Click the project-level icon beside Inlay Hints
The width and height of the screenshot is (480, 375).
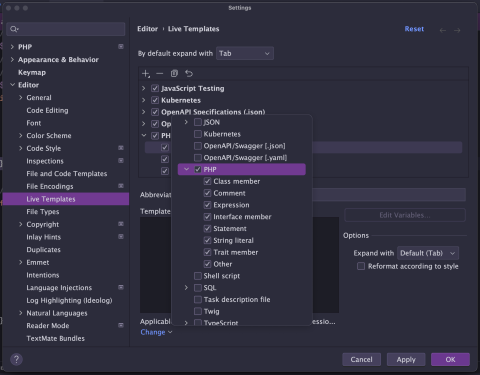coord(121,236)
